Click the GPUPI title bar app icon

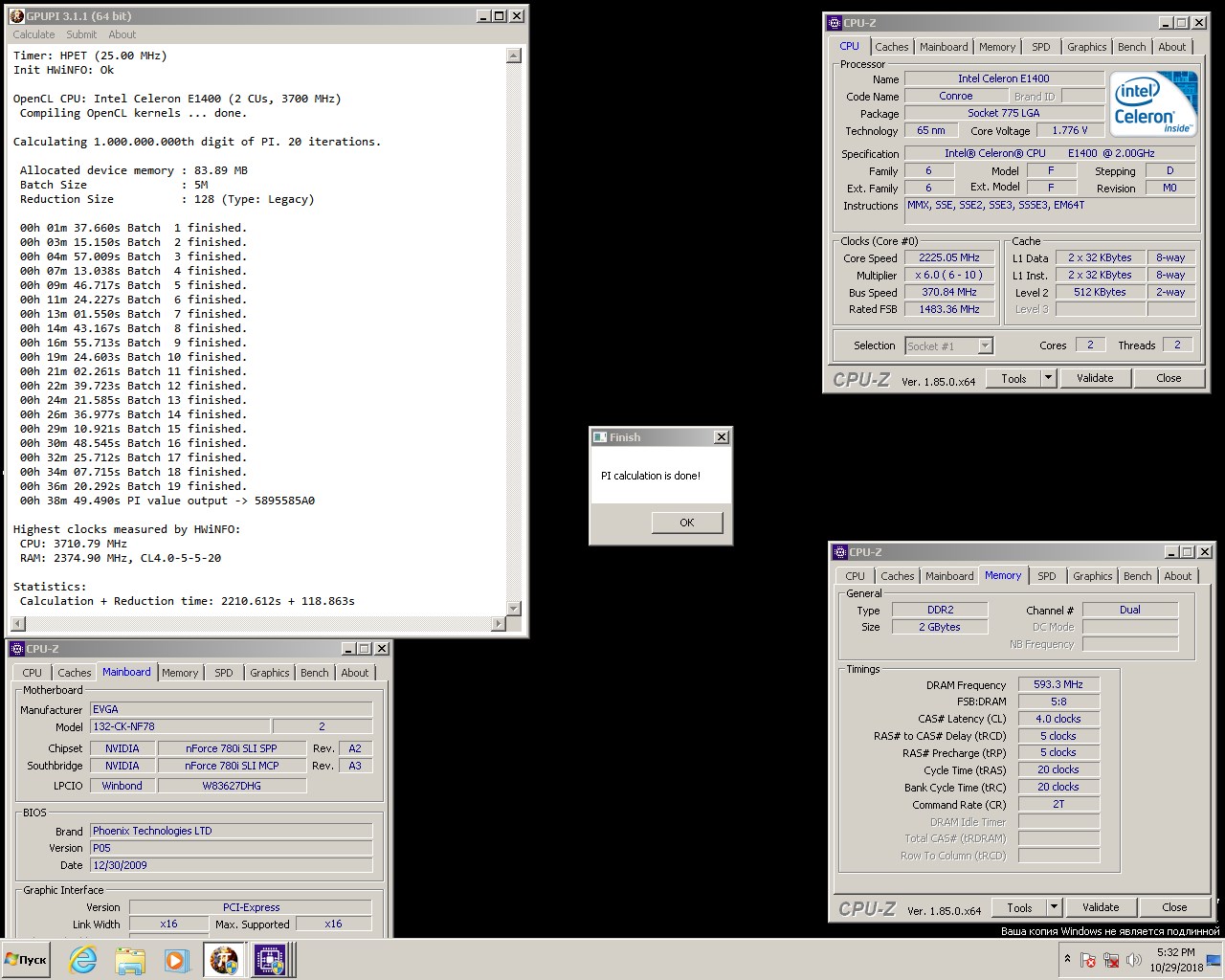click(x=17, y=16)
